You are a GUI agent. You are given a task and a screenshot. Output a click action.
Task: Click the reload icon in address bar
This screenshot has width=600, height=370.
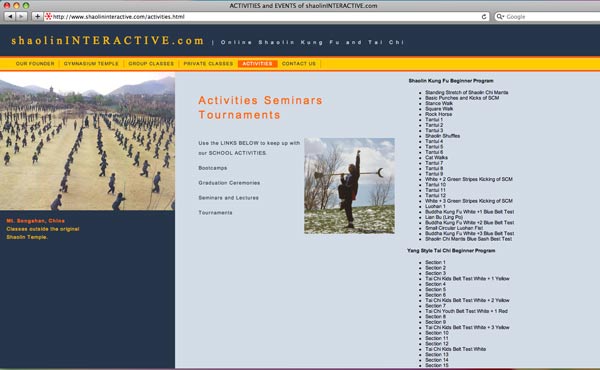tap(484, 16)
